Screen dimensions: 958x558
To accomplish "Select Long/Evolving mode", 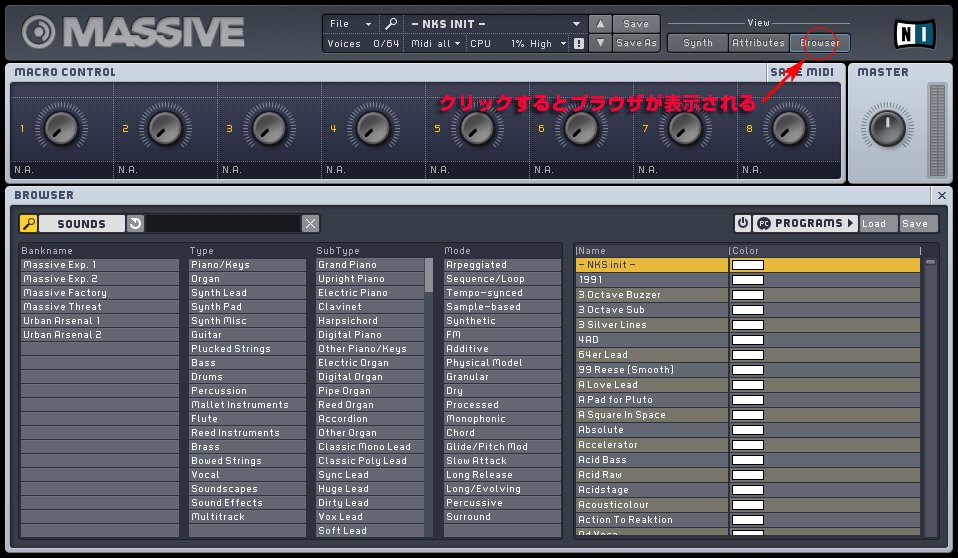I will (502, 489).
